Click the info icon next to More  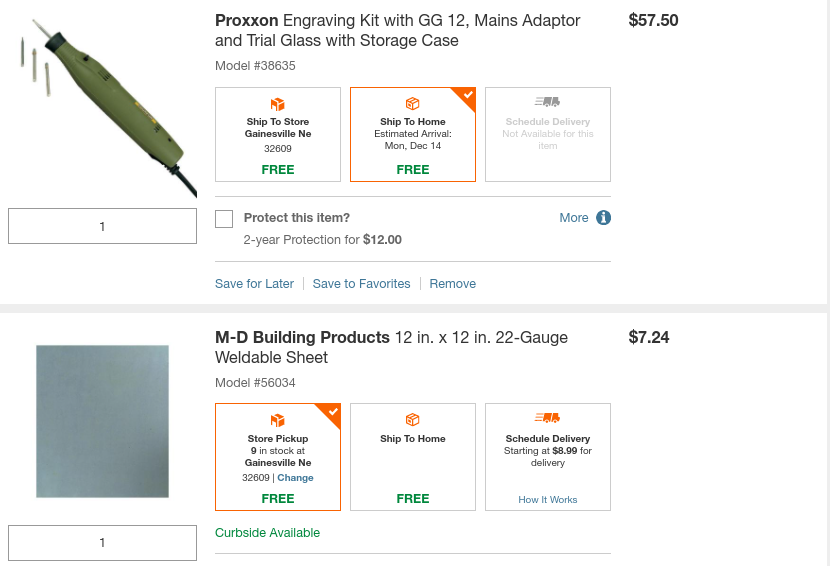pyautogui.click(x=603, y=218)
